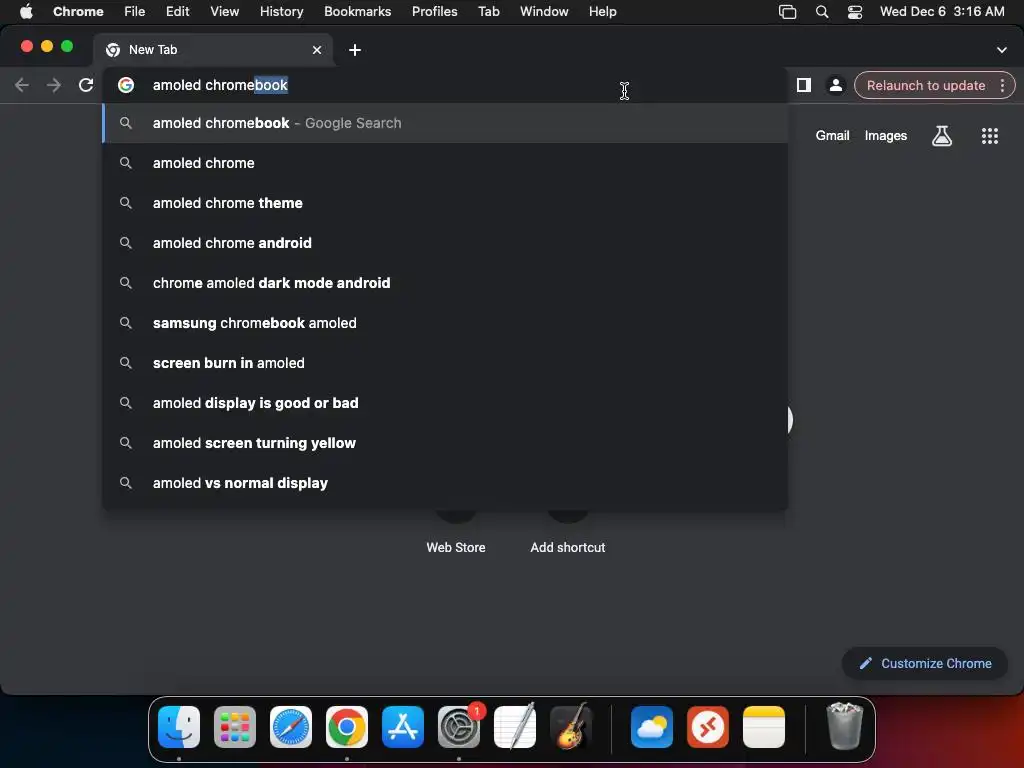1024x768 pixels.
Task: Open the Edit menu
Action: pos(178,12)
